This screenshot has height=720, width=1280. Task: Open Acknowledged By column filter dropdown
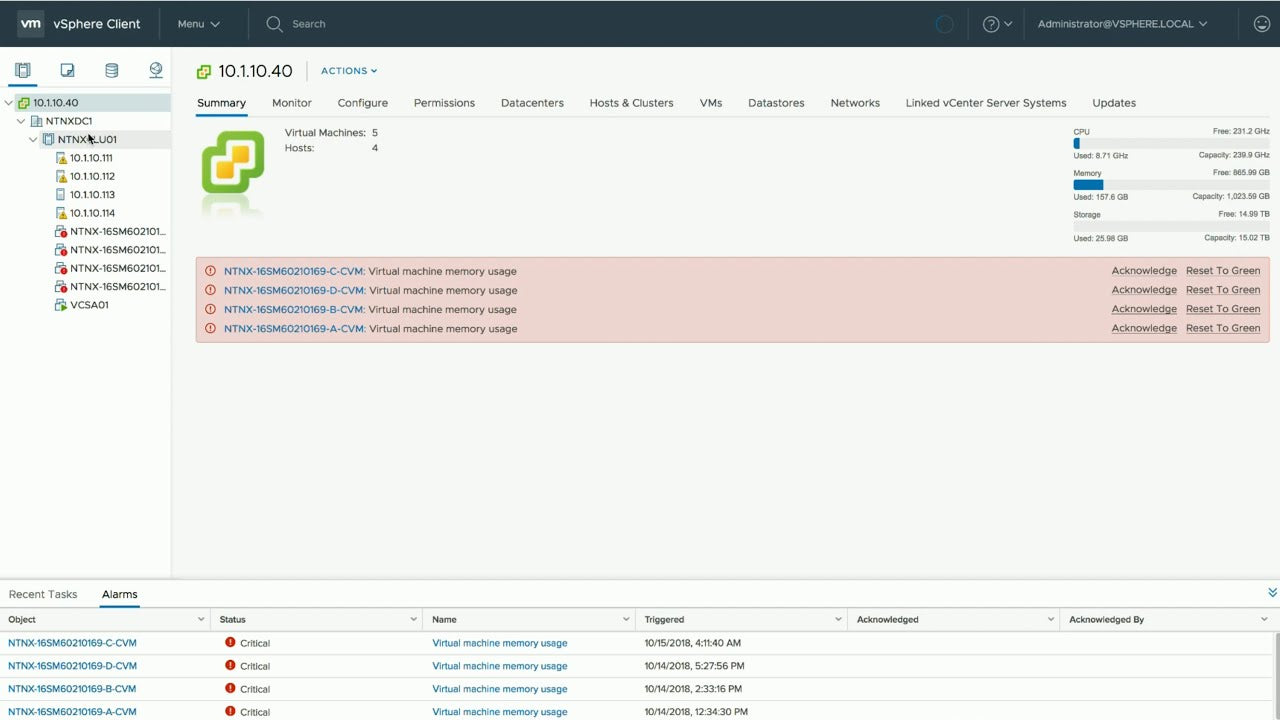(1264, 620)
